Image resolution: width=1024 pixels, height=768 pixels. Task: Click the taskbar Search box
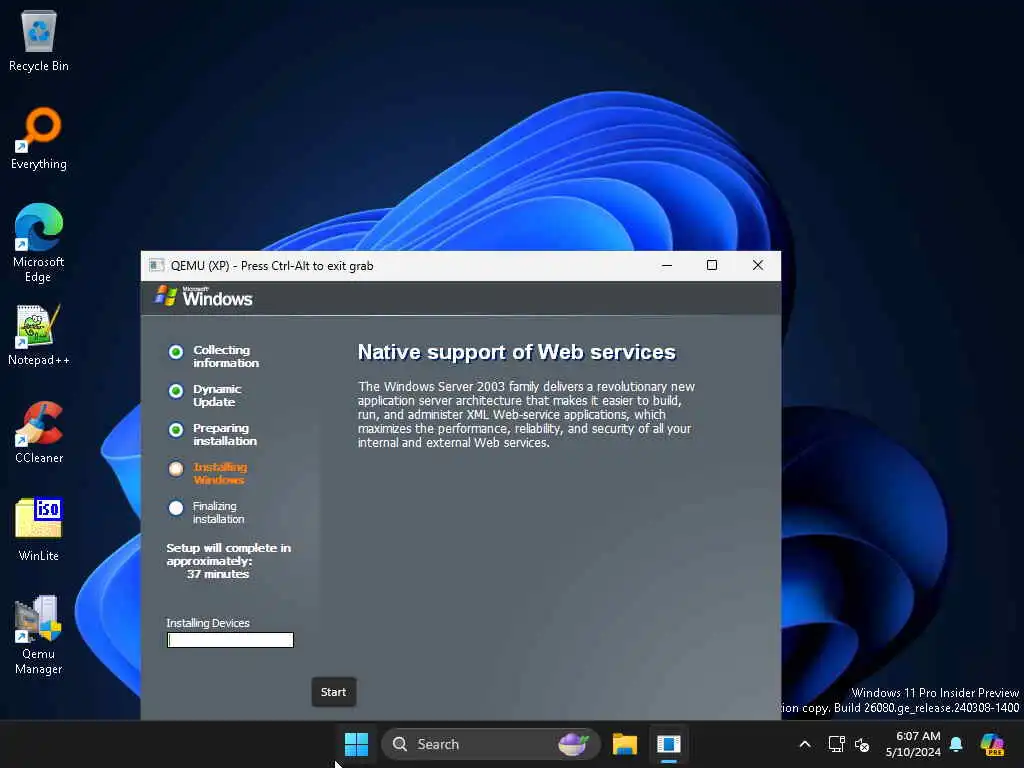[490, 744]
